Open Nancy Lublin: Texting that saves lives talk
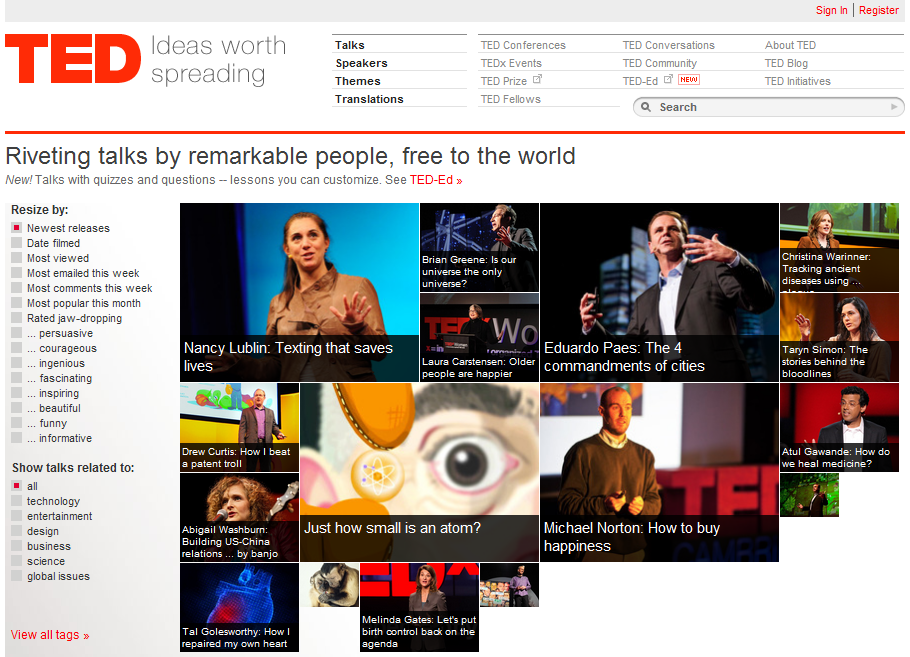 coord(299,292)
